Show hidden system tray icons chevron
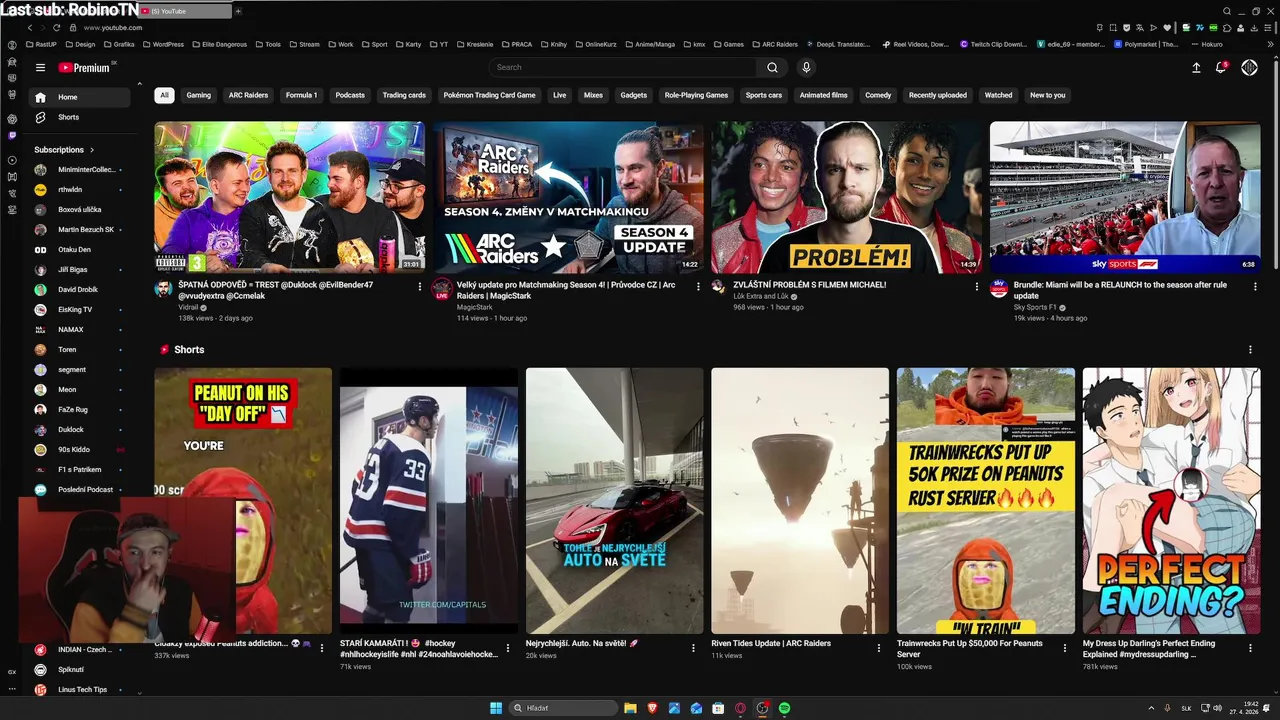Viewport: 1280px width, 720px height. 1149,708
